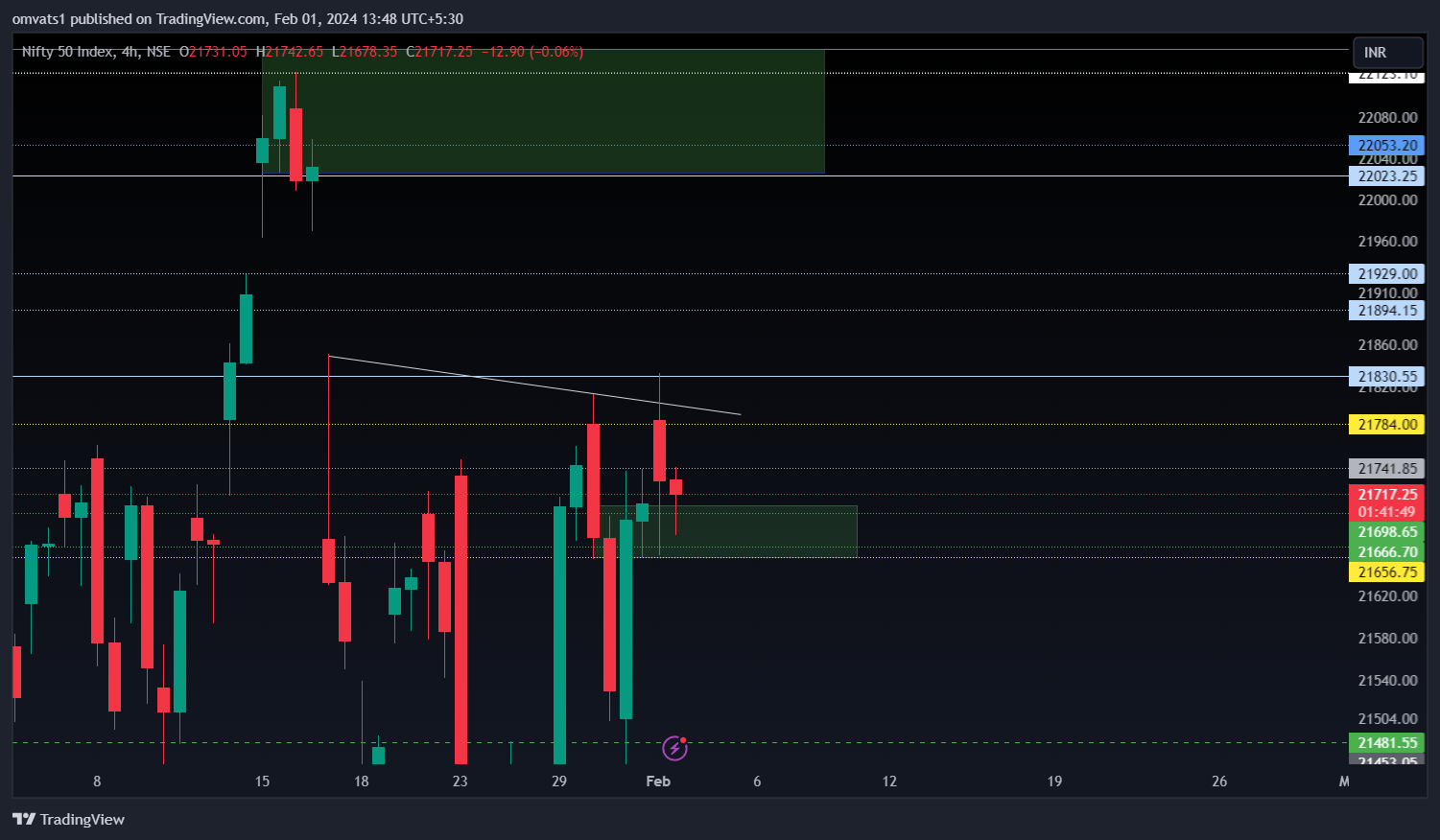Click the 29 date label on time axis
Viewport: 1440px width, 840px height.
point(559,782)
